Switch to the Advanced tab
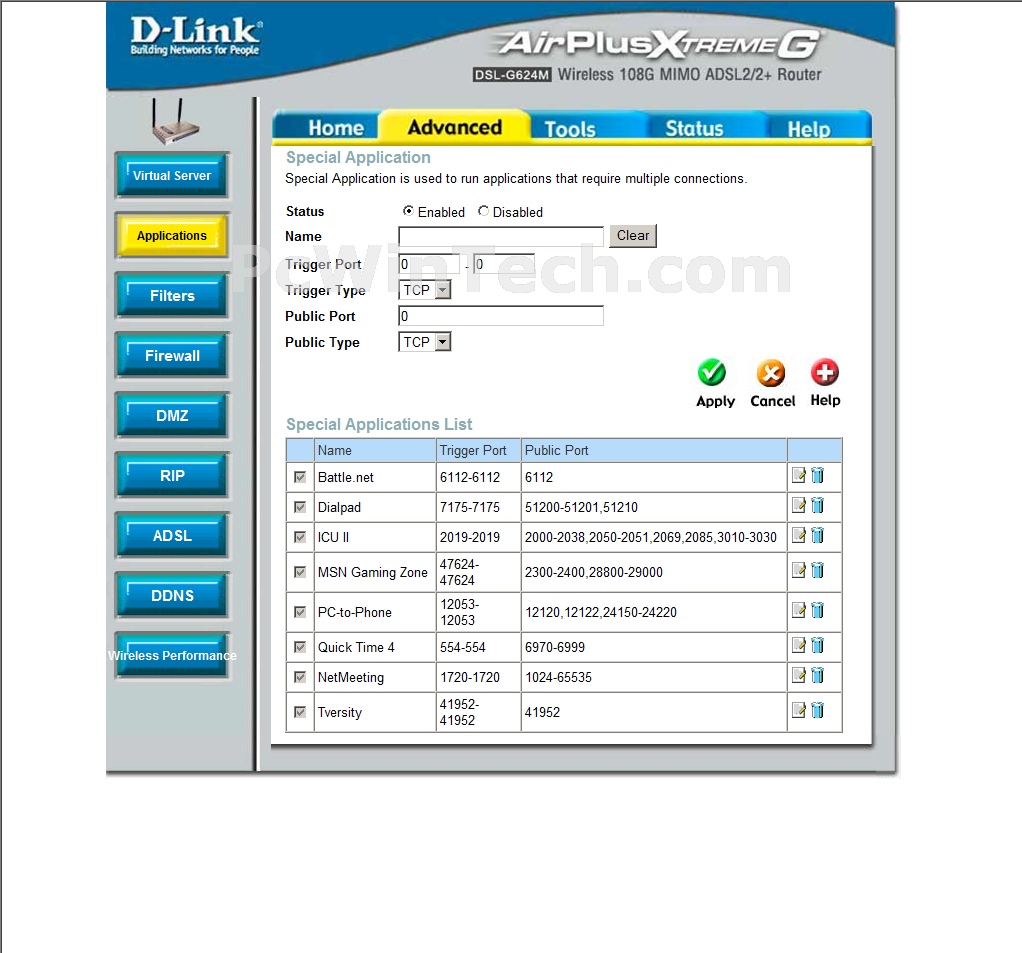The image size is (1022, 953). [454, 127]
